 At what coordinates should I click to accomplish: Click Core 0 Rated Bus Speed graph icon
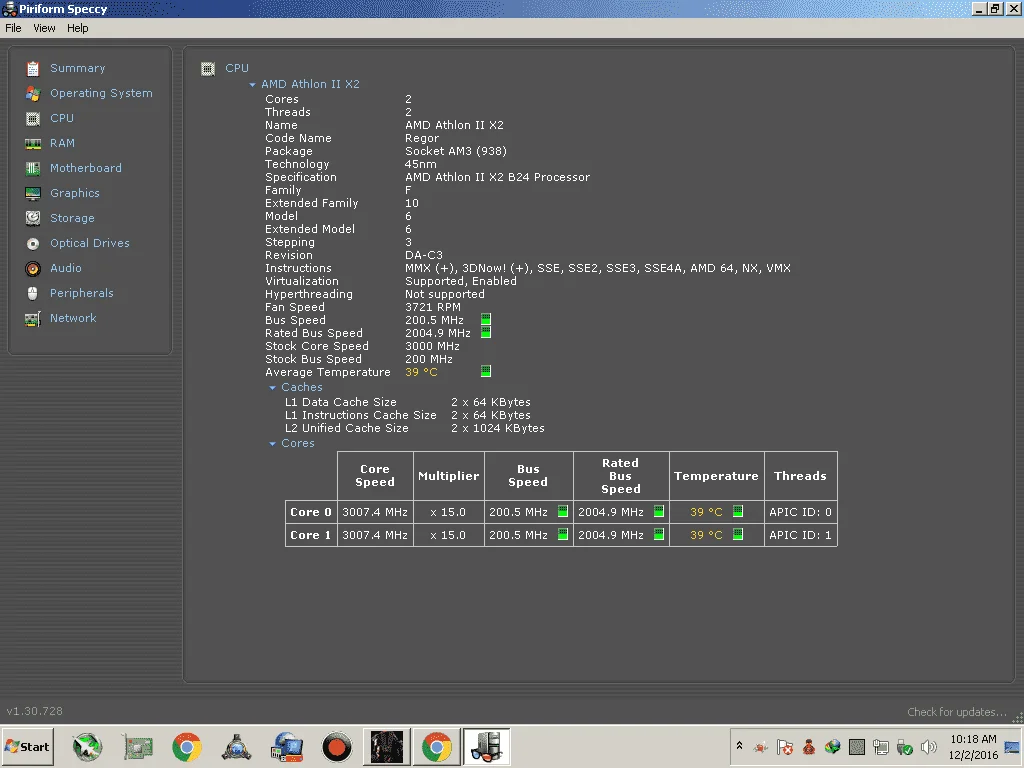click(x=659, y=511)
